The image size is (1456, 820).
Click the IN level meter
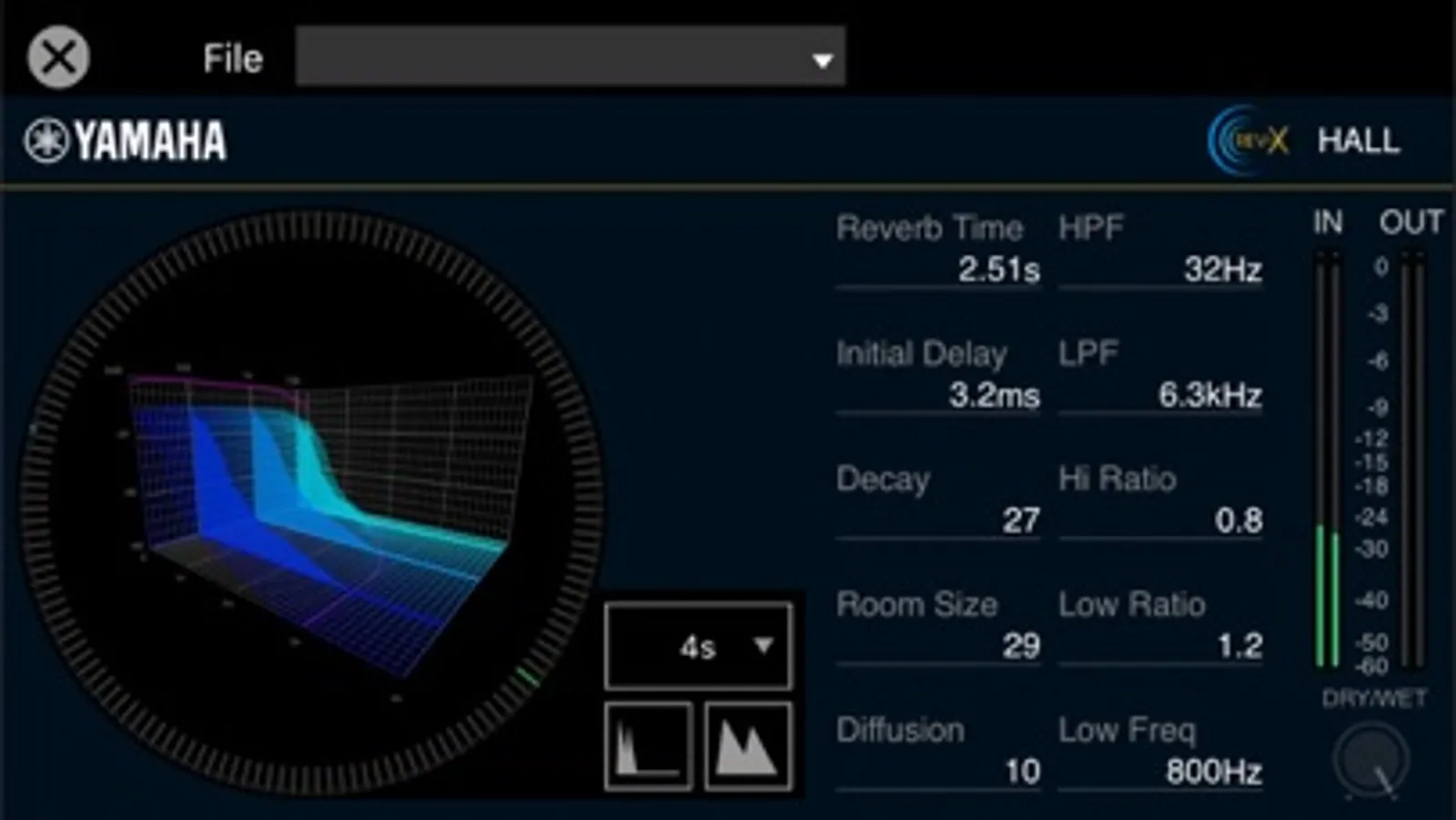1328,460
